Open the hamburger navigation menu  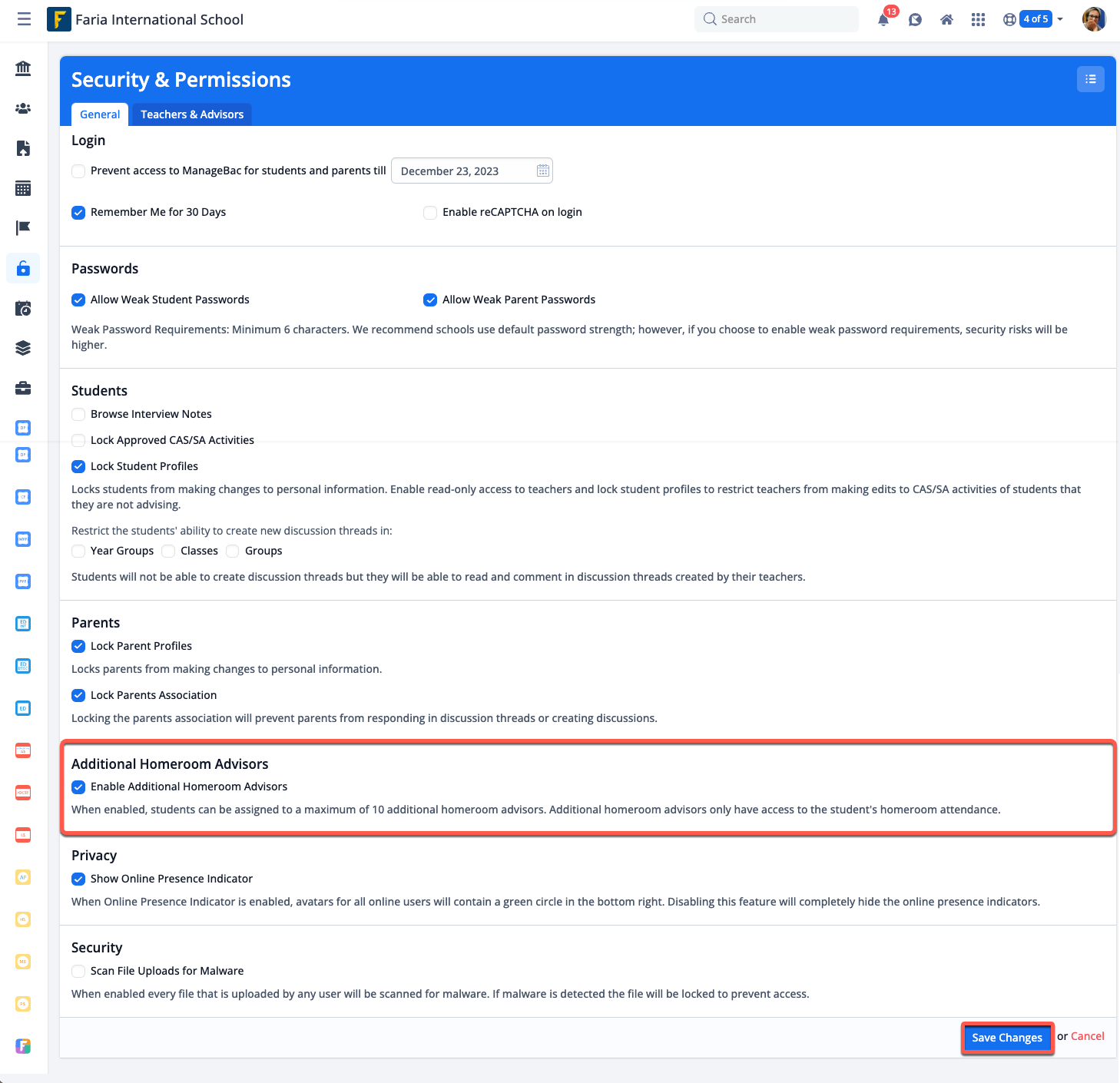pyautogui.click(x=24, y=19)
